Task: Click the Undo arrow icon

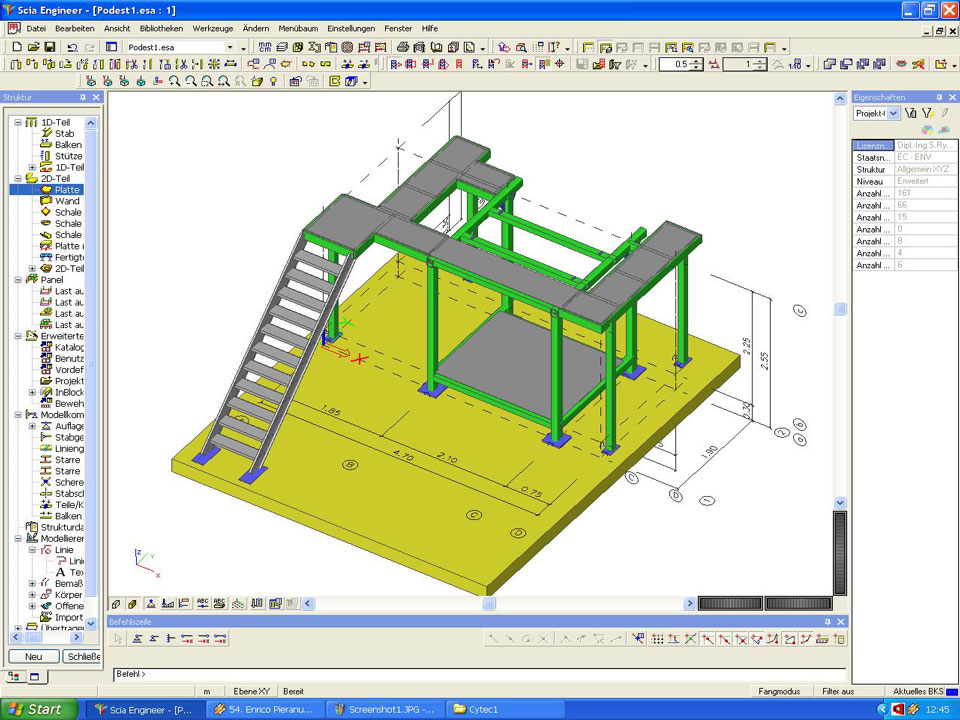Action: (70, 47)
